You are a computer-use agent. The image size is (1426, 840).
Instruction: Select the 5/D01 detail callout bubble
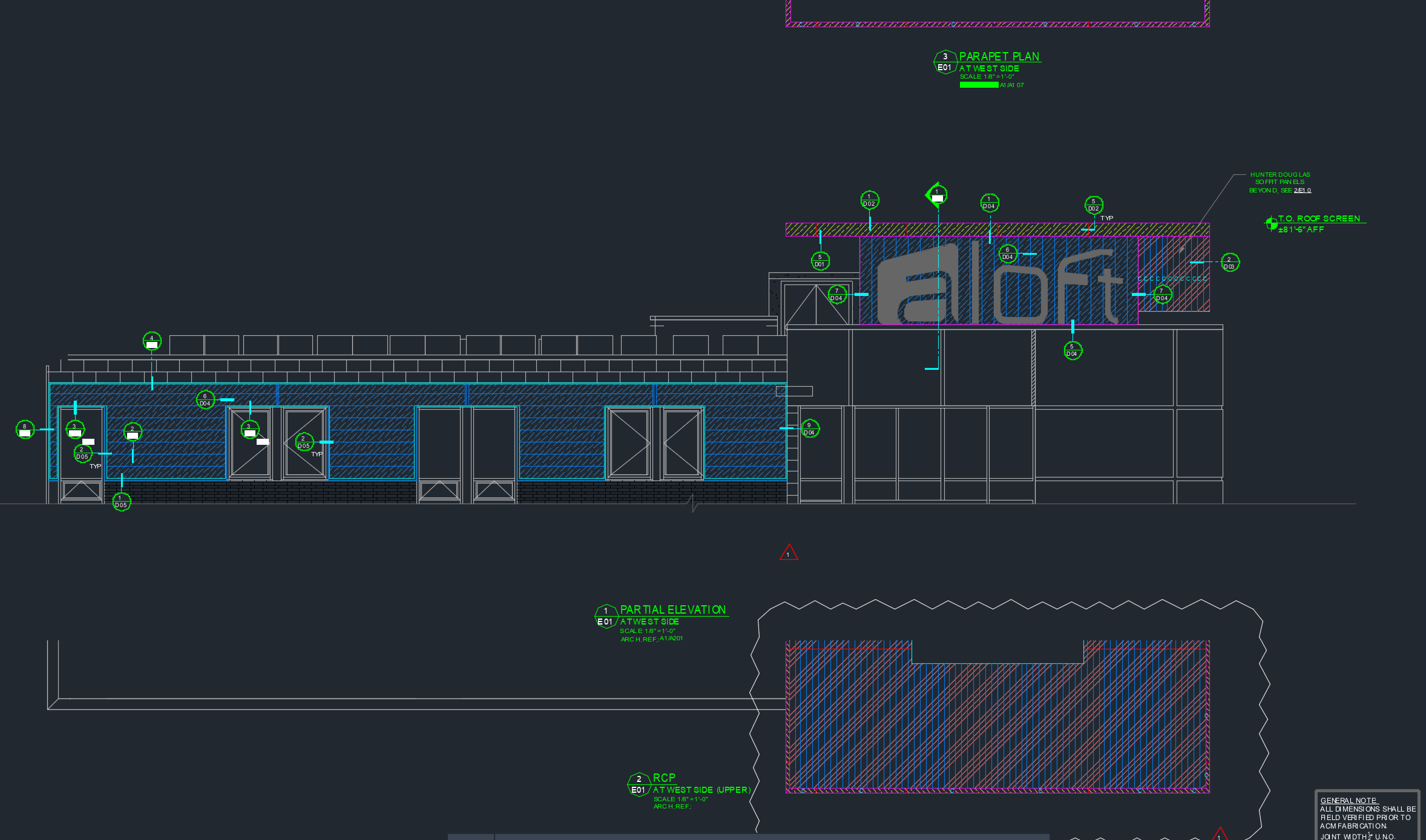point(820,261)
